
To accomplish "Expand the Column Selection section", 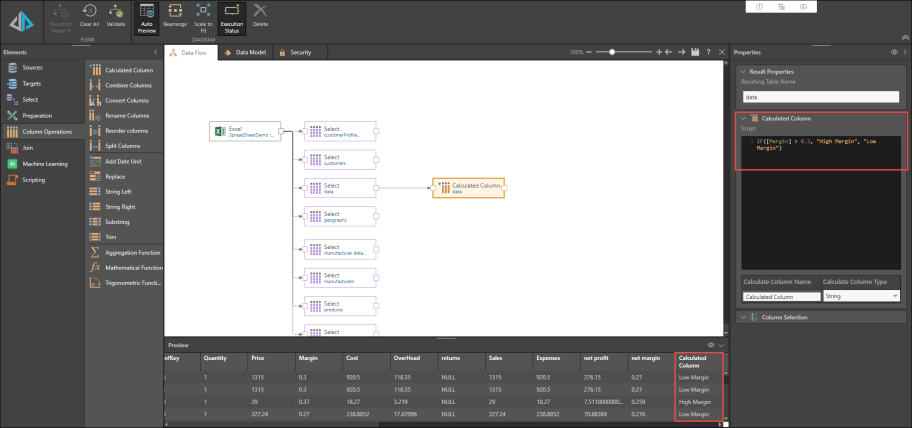I will [x=742, y=317].
